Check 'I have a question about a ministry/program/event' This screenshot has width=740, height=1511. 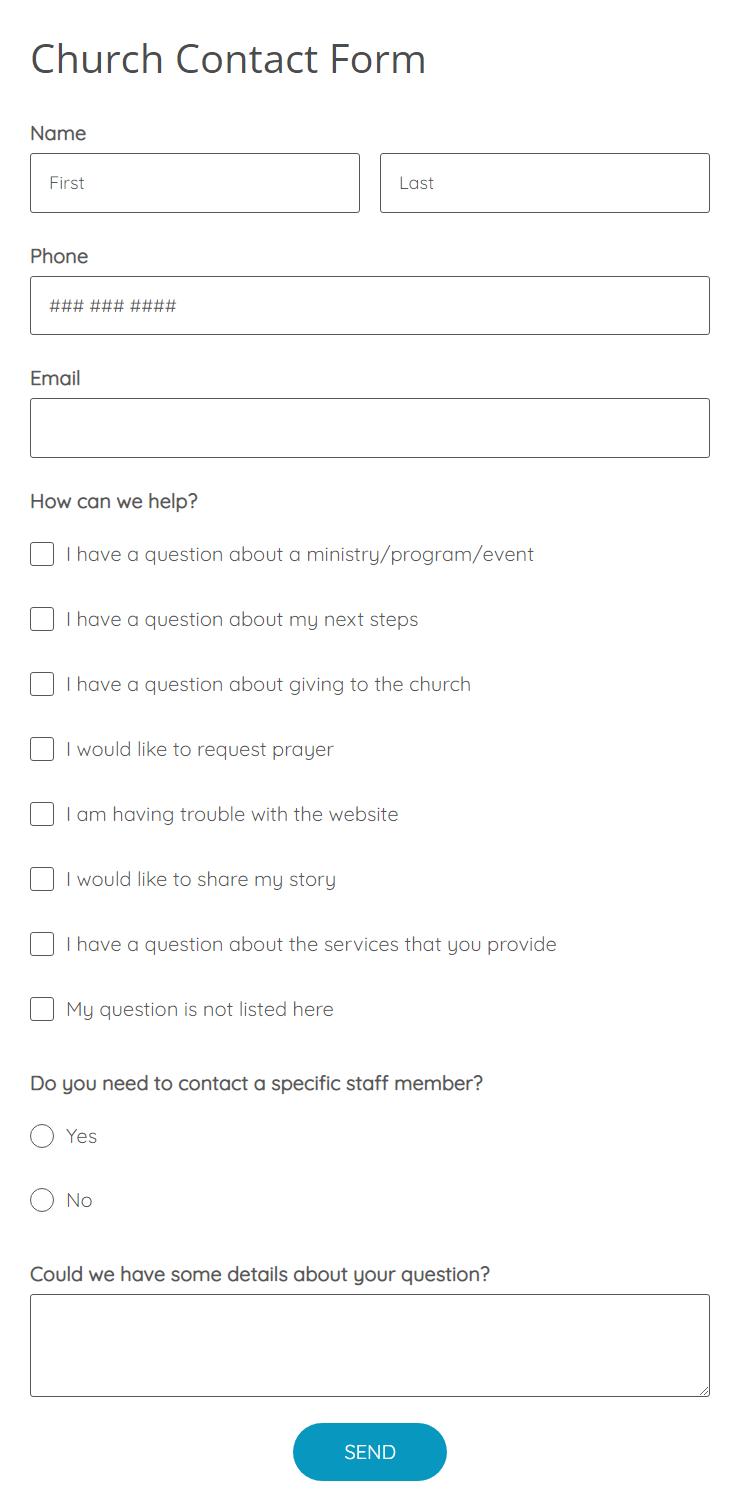coord(41,554)
